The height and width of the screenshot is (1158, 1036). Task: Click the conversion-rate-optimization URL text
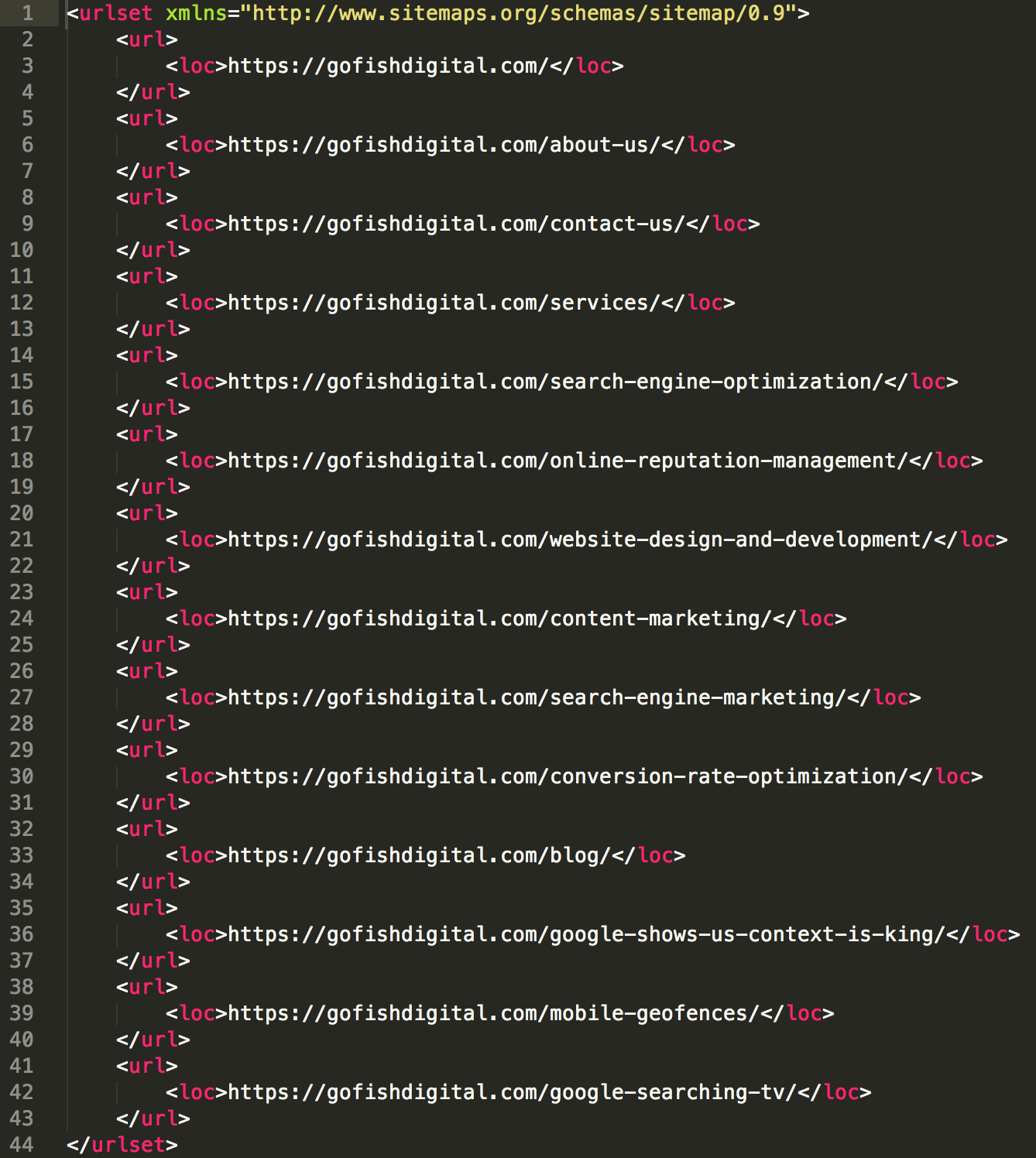click(x=568, y=776)
